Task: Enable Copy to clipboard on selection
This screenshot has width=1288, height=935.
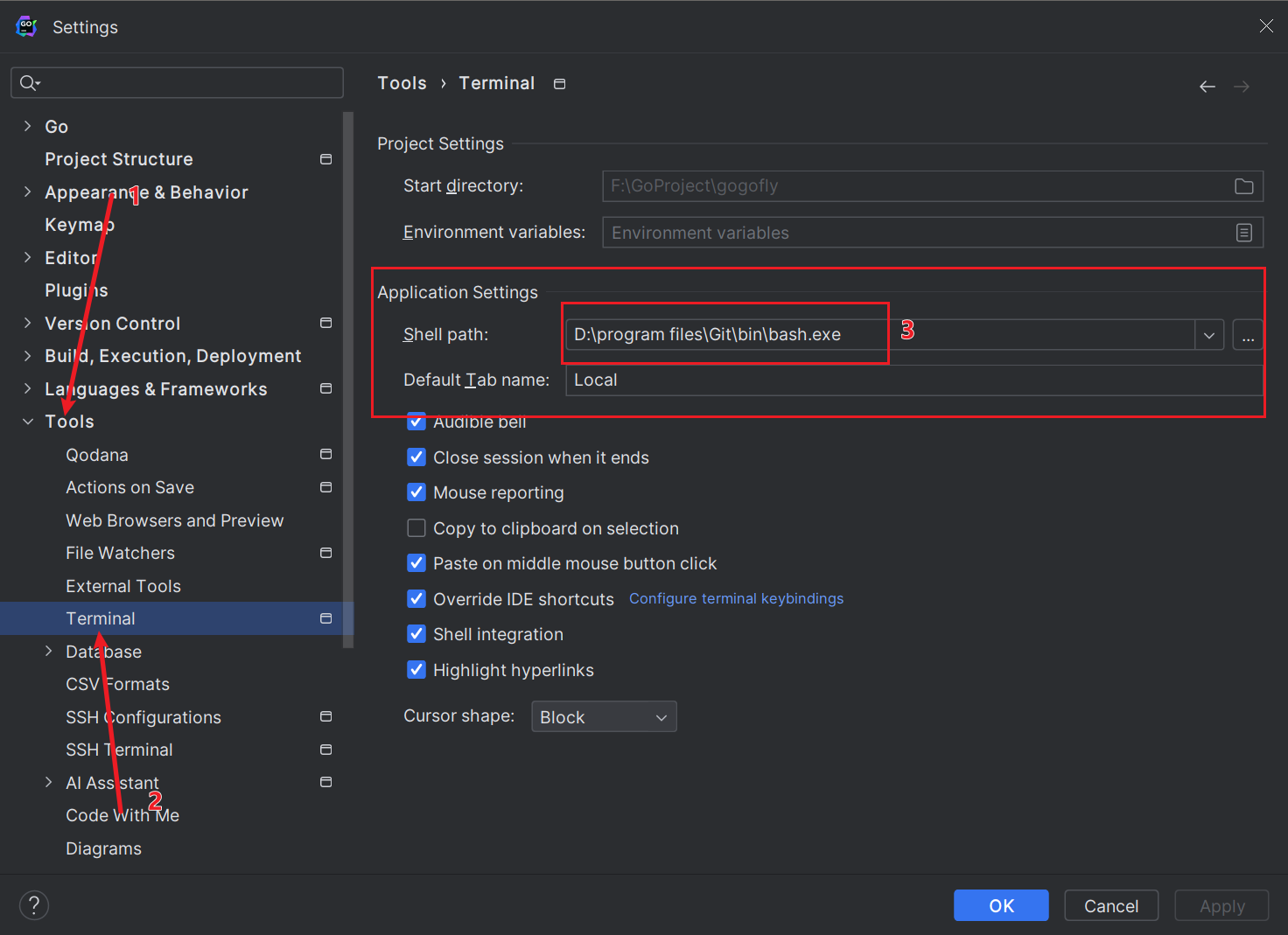Action: tap(416, 528)
